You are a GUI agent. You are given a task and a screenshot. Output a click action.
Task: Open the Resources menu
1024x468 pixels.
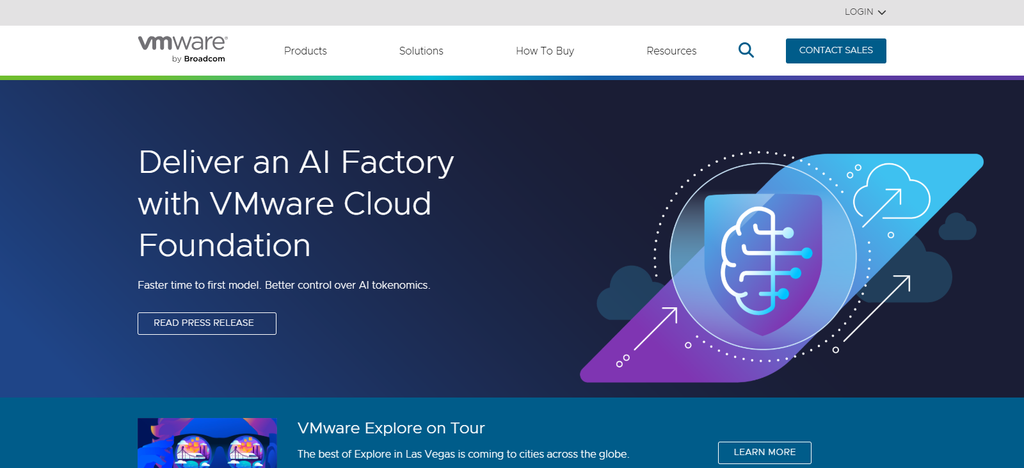point(671,51)
